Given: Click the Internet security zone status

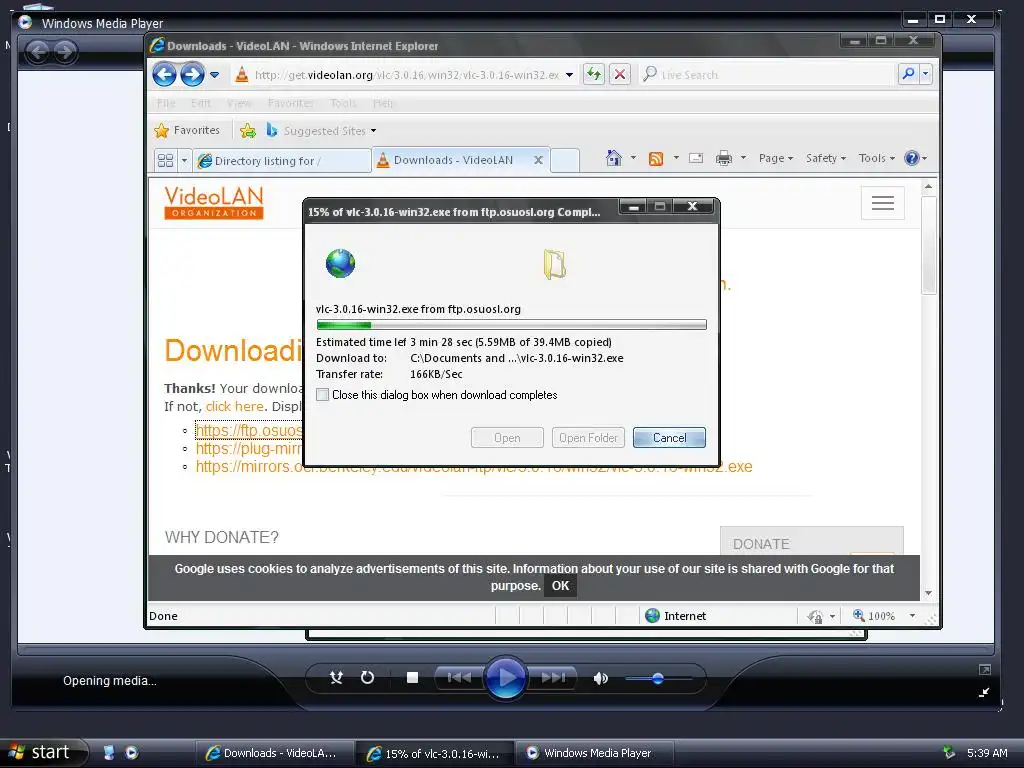Looking at the screenshot, I should click(x=676, y=616).
